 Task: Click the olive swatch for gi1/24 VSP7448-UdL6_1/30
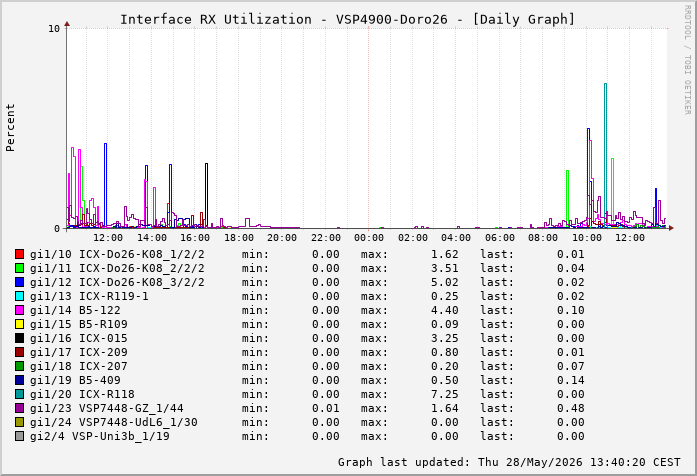pos(19,422)
